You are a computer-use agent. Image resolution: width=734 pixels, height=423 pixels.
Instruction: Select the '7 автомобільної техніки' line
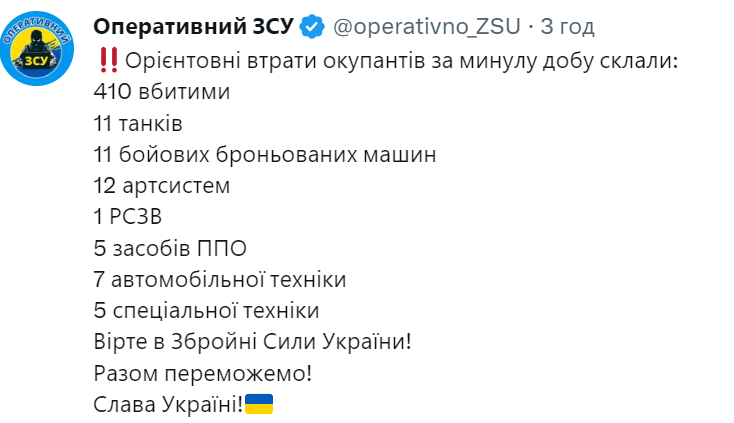click(220, 279)
